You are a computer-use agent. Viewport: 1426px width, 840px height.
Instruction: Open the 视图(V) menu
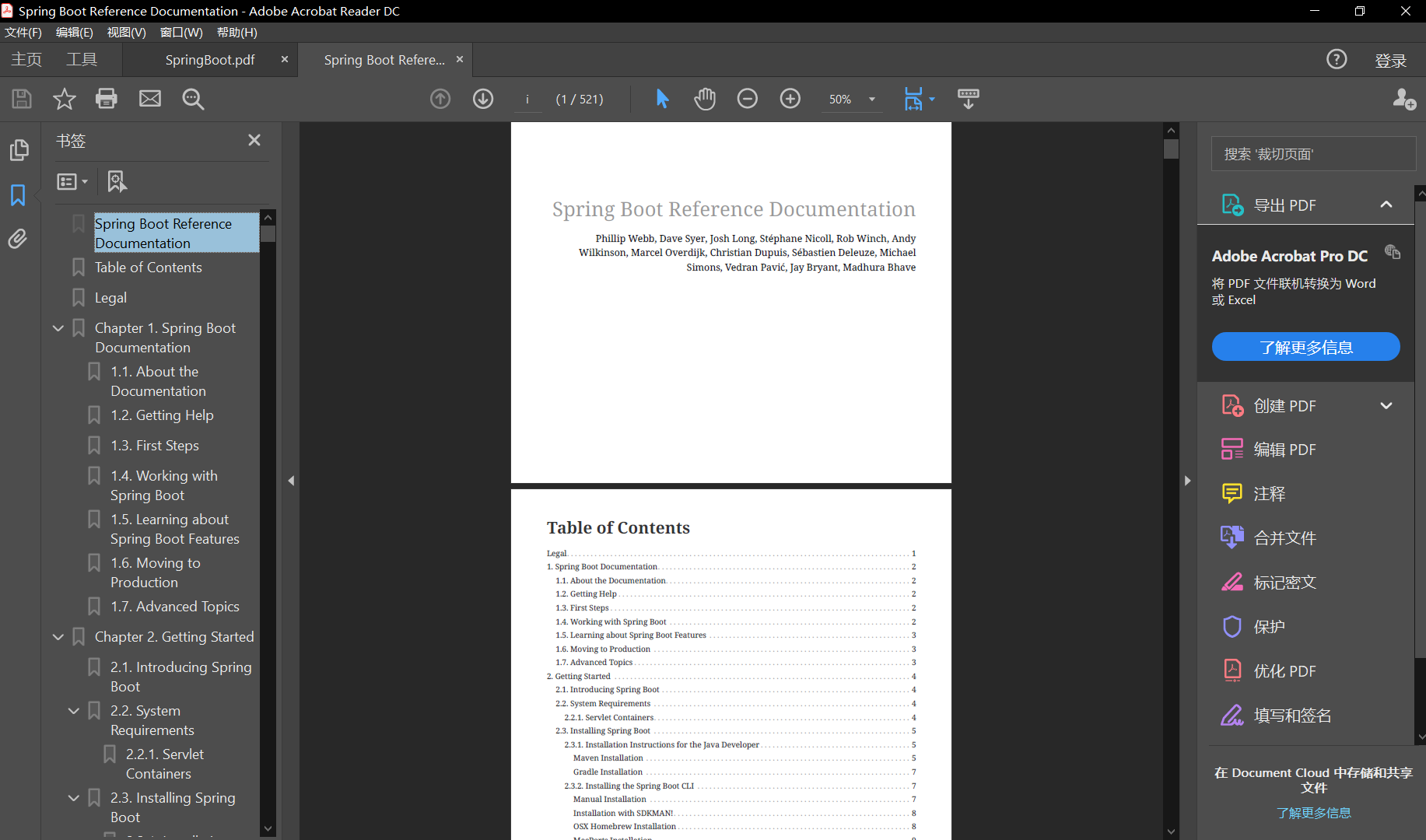click(127, 32)
